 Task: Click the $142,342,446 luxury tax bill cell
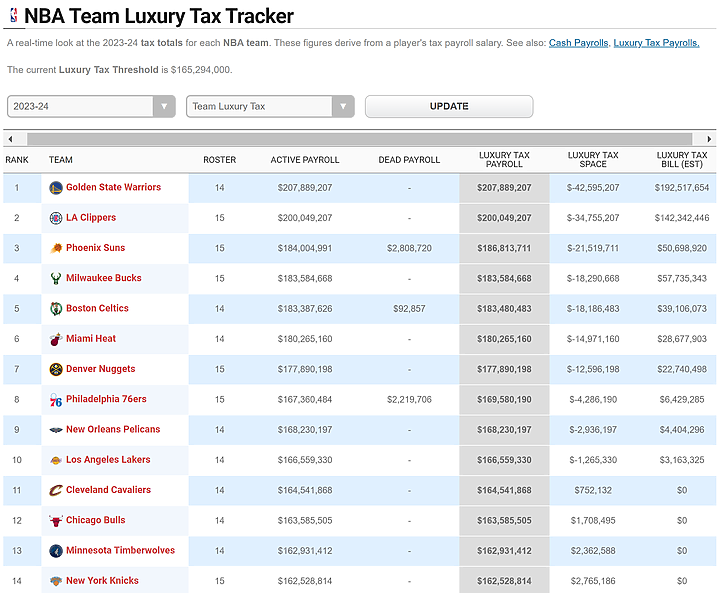point(682,218)
